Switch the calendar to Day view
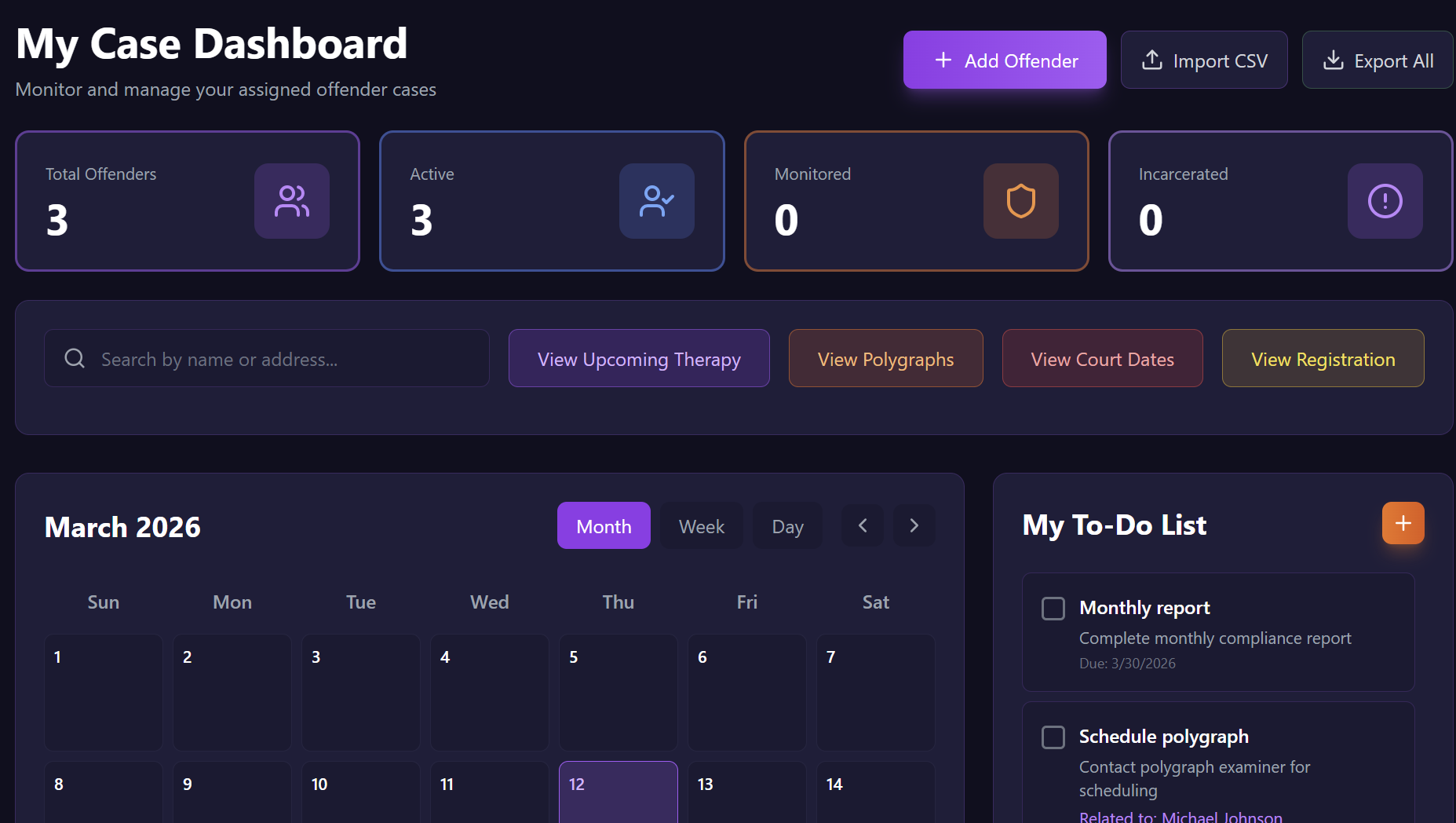Viewport: 1456px width, 823px height. tap(788, 525)
